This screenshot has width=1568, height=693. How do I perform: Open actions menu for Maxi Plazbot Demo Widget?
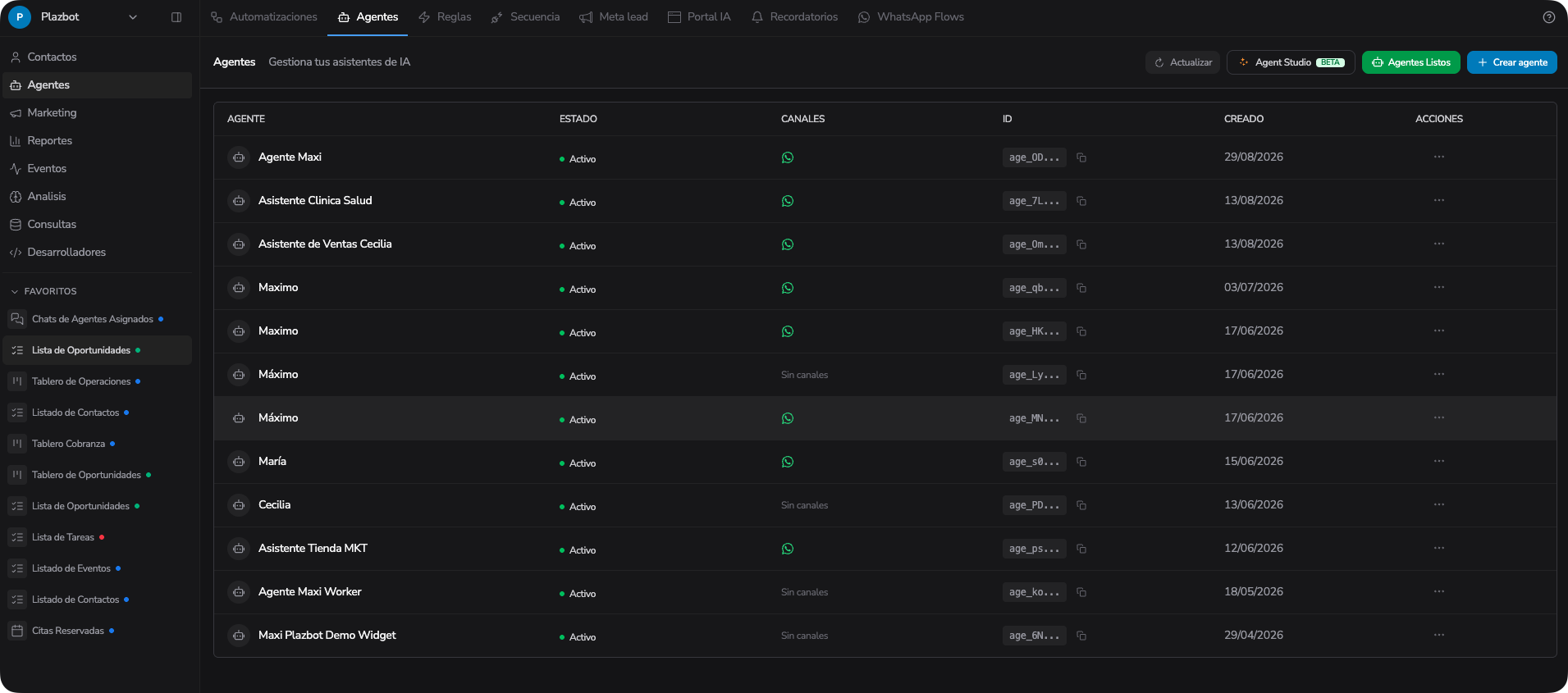pyautogui.click(x=1439, y=635)
